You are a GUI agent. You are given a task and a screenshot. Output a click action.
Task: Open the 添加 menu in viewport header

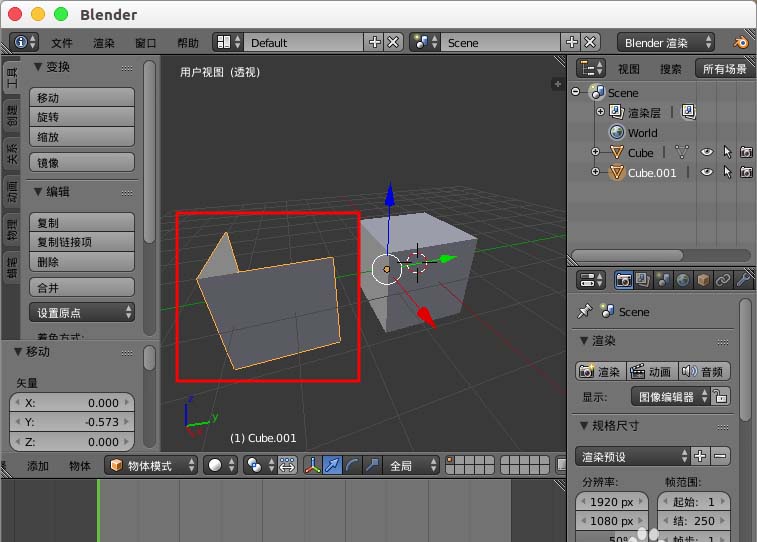pyautogui.click(x=38, y=466)
